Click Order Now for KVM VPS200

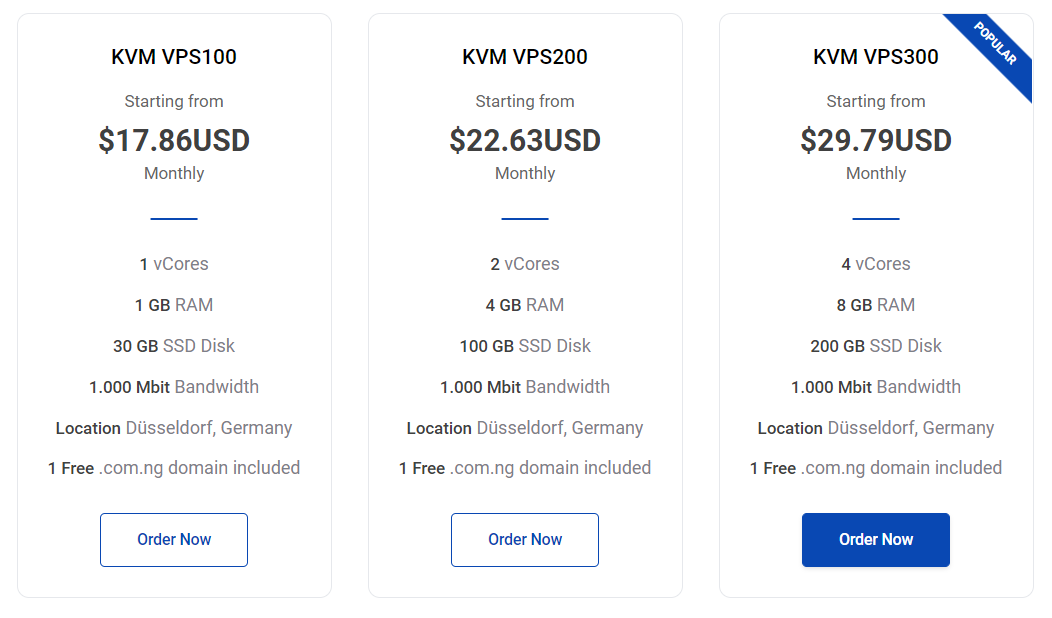pos(525,539)
